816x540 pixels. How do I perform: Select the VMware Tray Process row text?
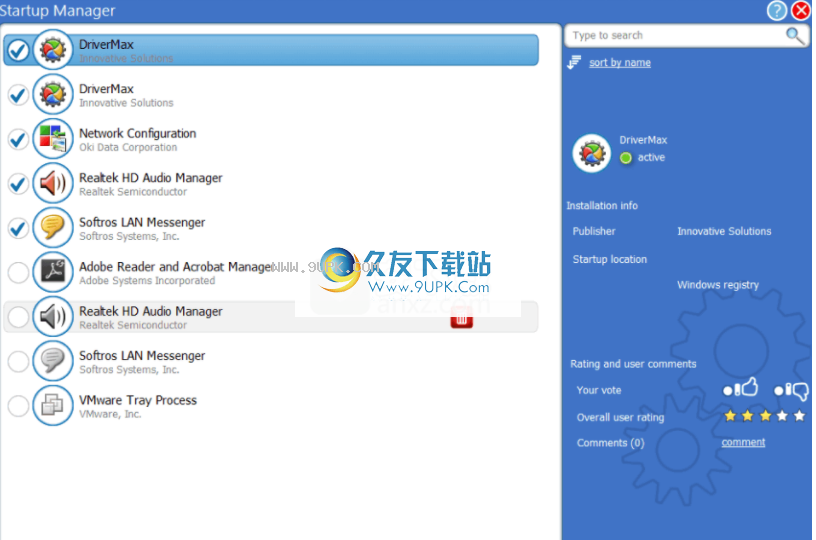[x=138, y=400]
